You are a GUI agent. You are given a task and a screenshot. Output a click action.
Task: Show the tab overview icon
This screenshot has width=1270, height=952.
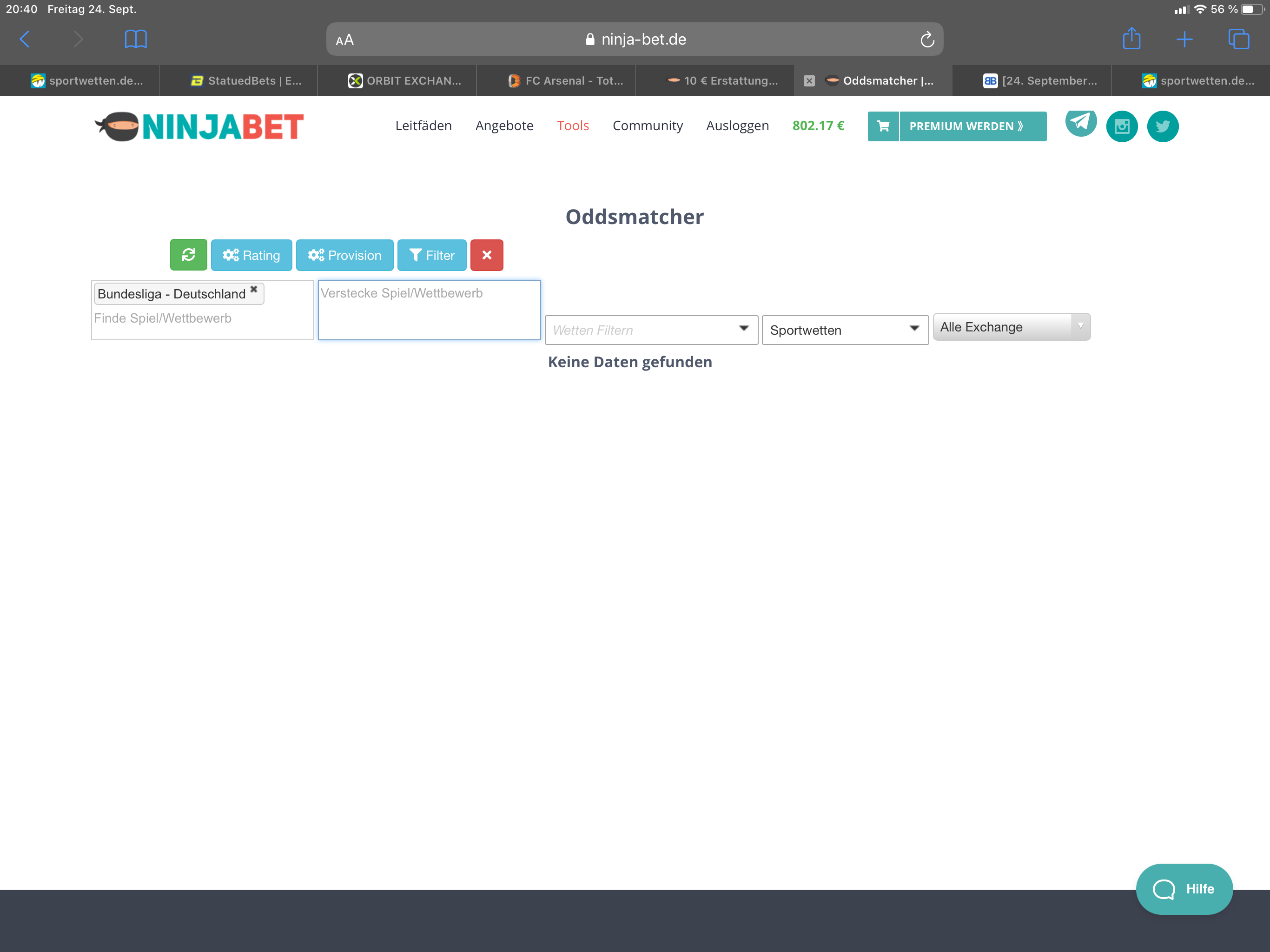coord(1238,39)
